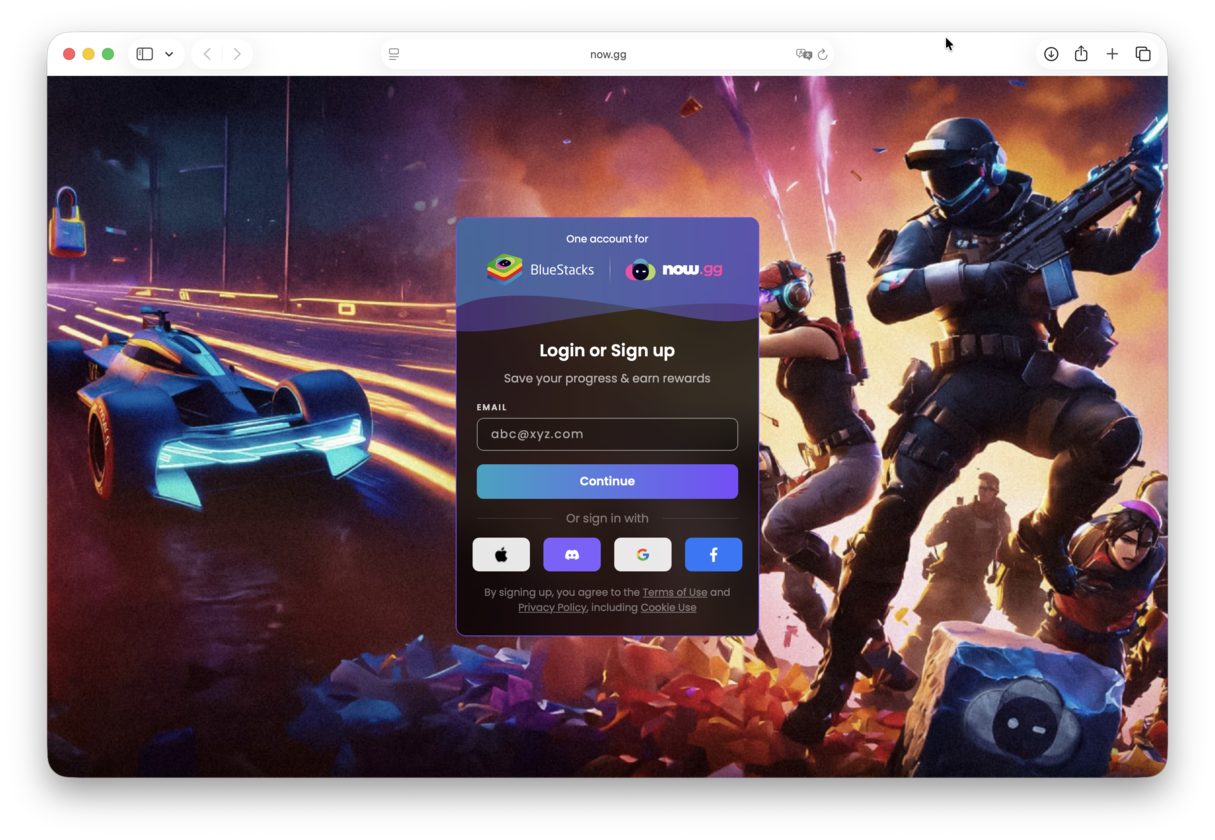
Task: Open the Privacy Policy link
Action: 552,607
